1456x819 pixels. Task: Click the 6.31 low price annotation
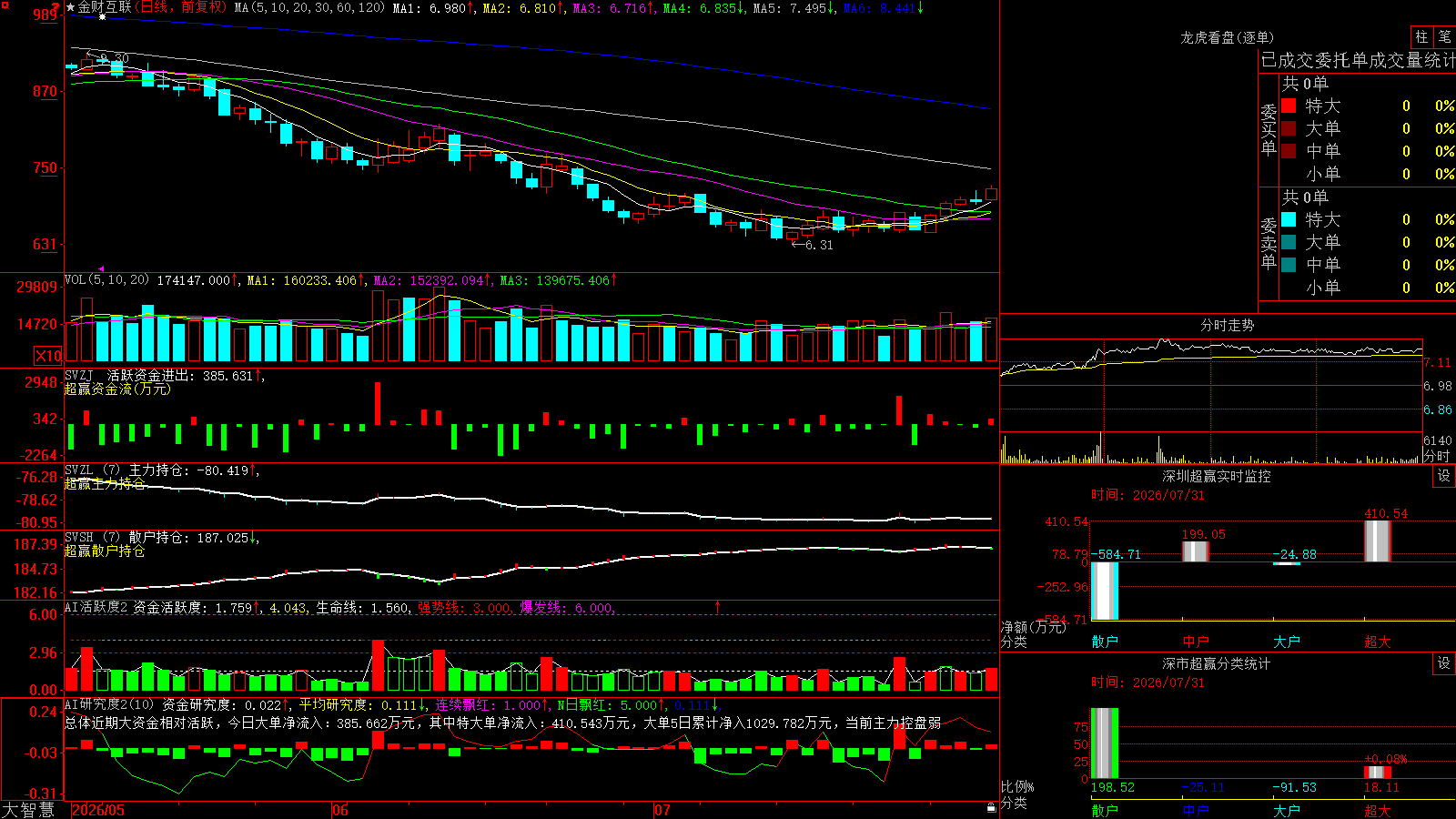813,245
